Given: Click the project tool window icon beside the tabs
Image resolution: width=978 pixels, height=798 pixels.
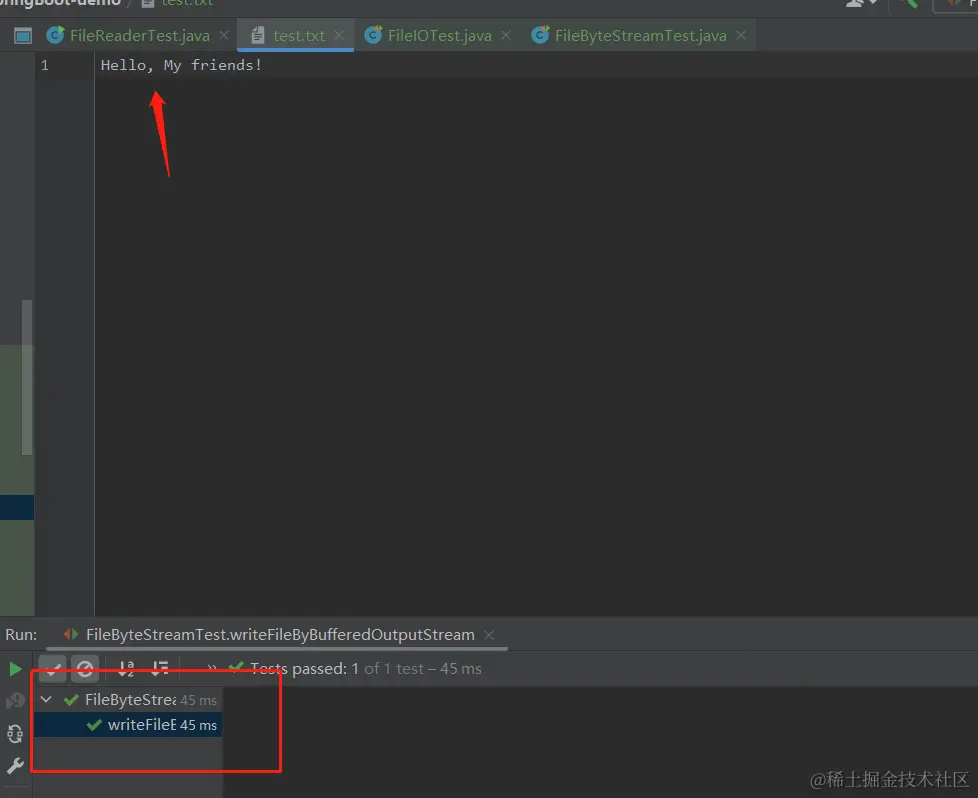Looking at the screenshot, I should tap(22, 36).
